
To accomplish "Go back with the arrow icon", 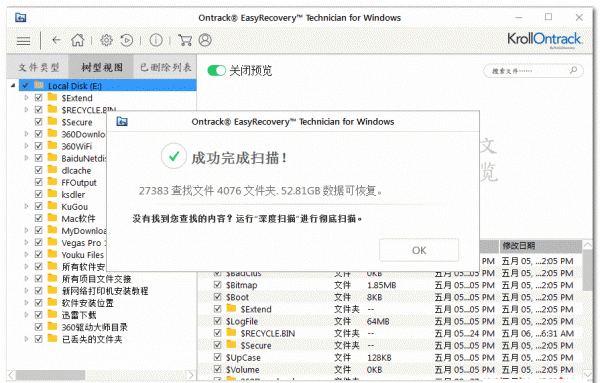I will click(x=56, y=40).
